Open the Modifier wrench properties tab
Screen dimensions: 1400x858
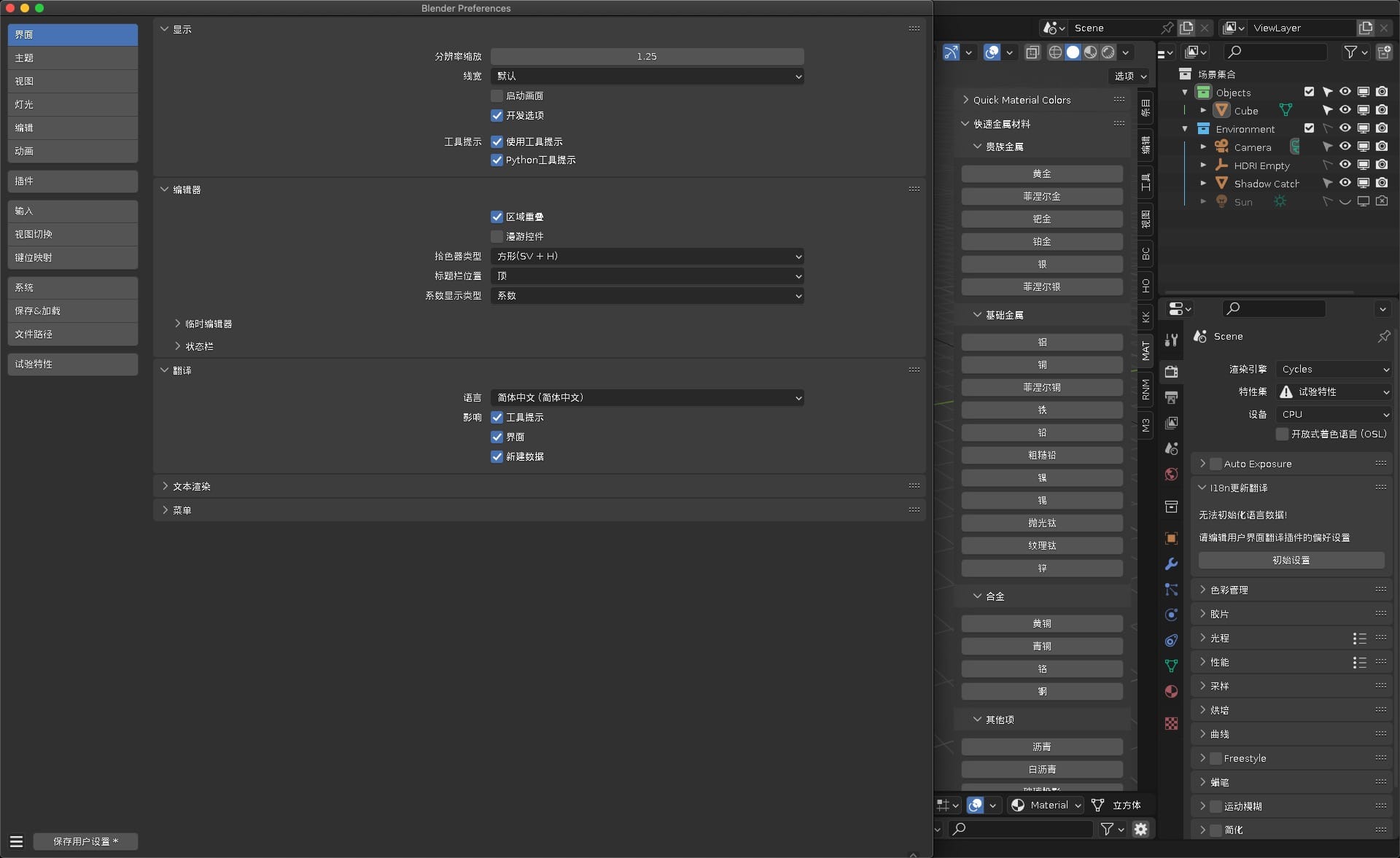[x=1171, y=564]
